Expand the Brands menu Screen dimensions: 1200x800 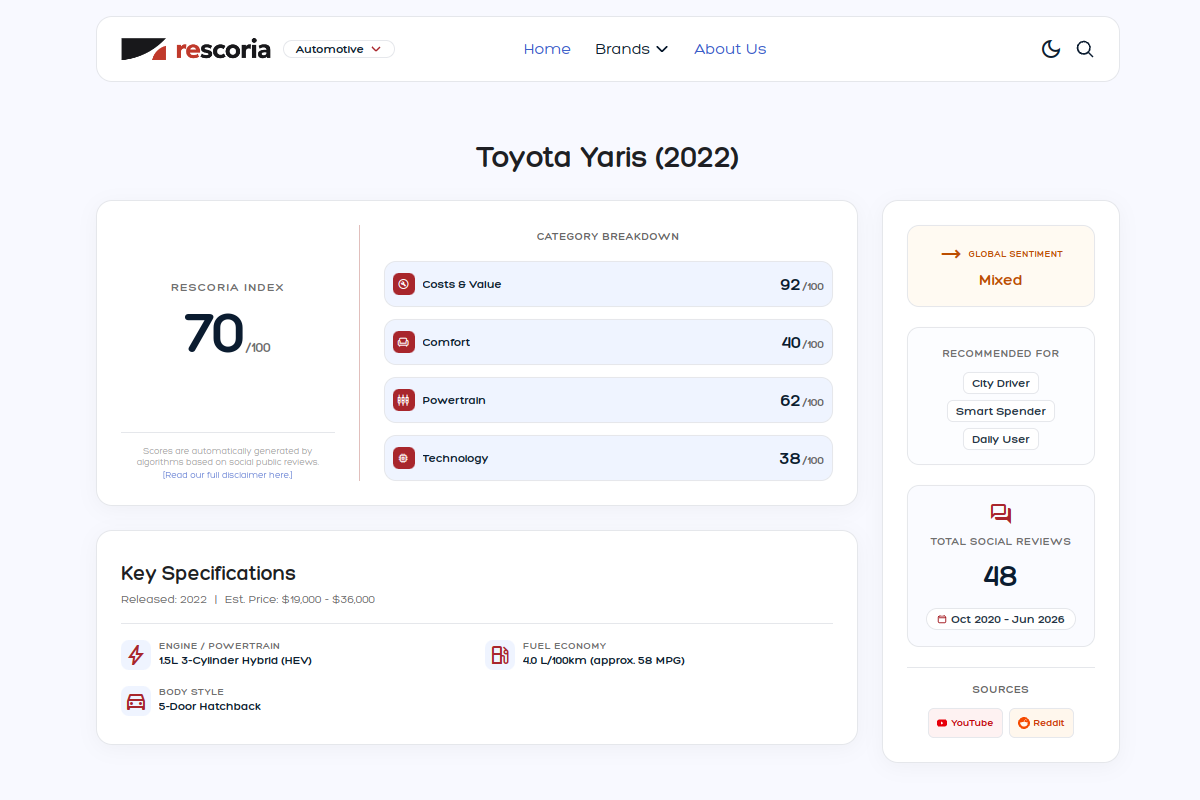point(631,49)
